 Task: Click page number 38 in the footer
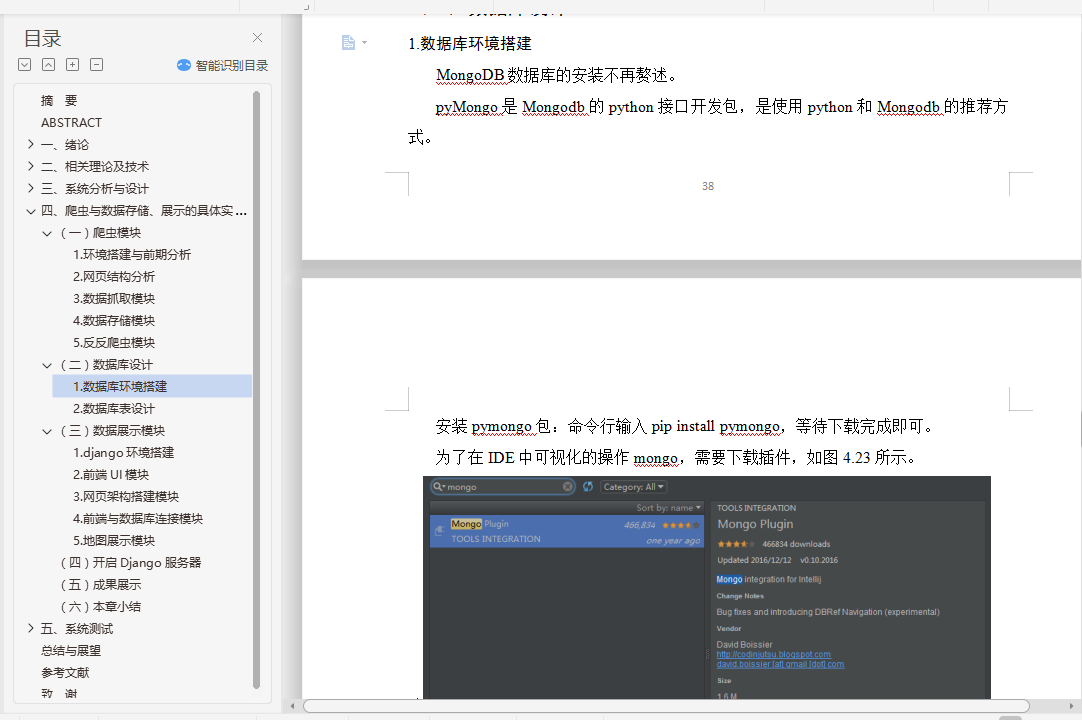click(x=708, y=186)
